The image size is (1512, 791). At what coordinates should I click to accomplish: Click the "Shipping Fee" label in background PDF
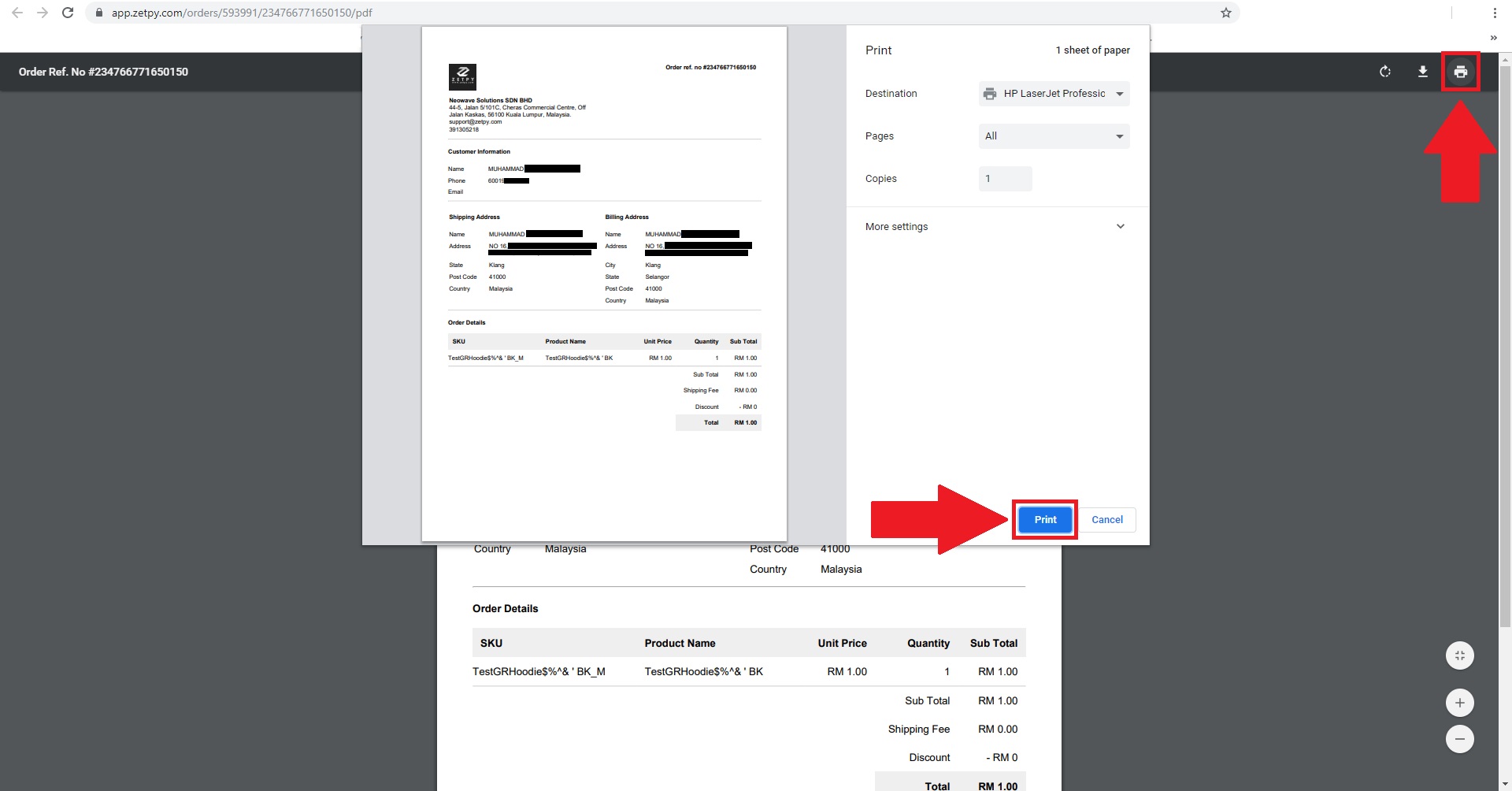tap(919, 730)
